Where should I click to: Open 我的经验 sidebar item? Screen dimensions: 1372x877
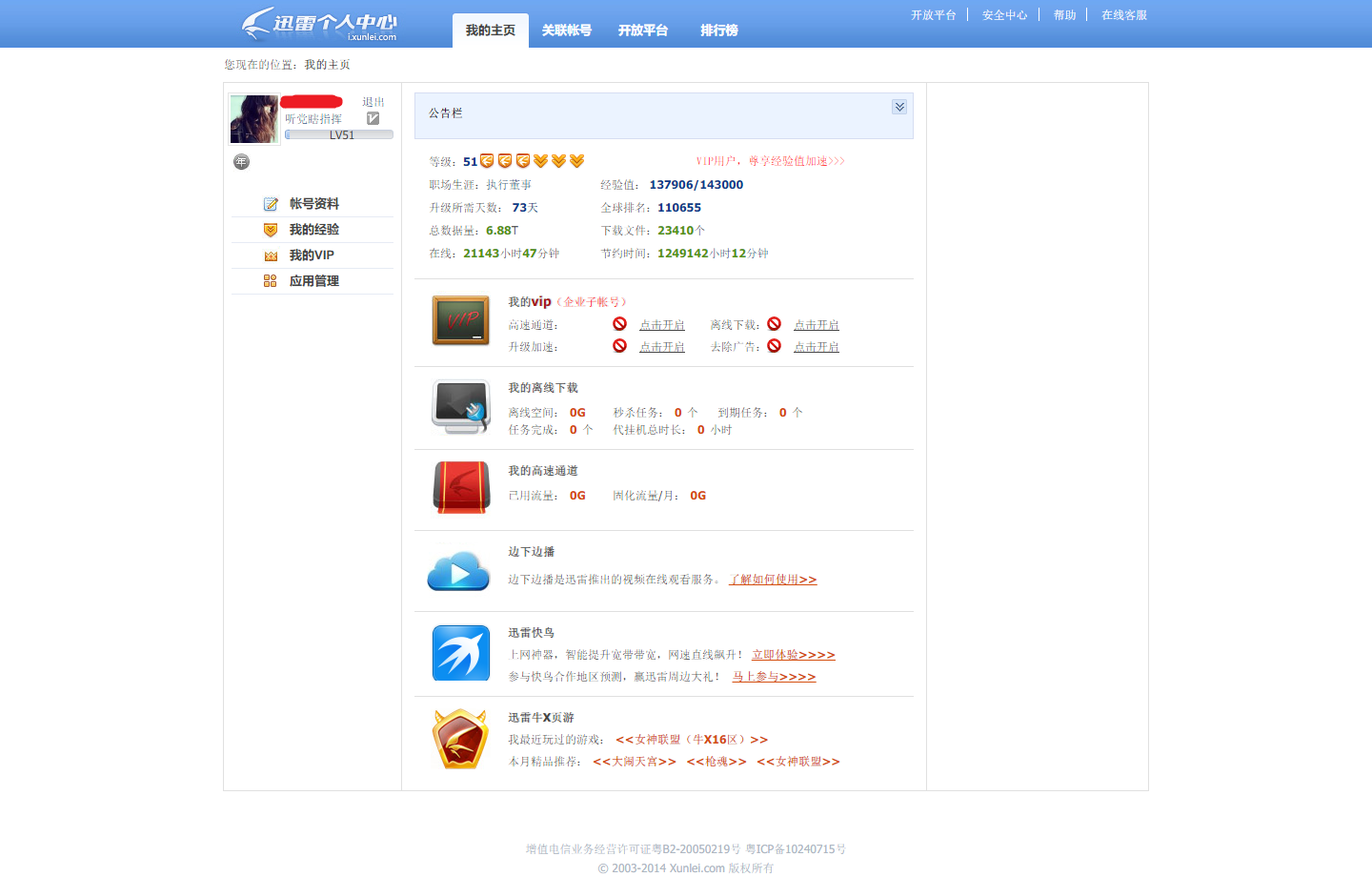313,230
